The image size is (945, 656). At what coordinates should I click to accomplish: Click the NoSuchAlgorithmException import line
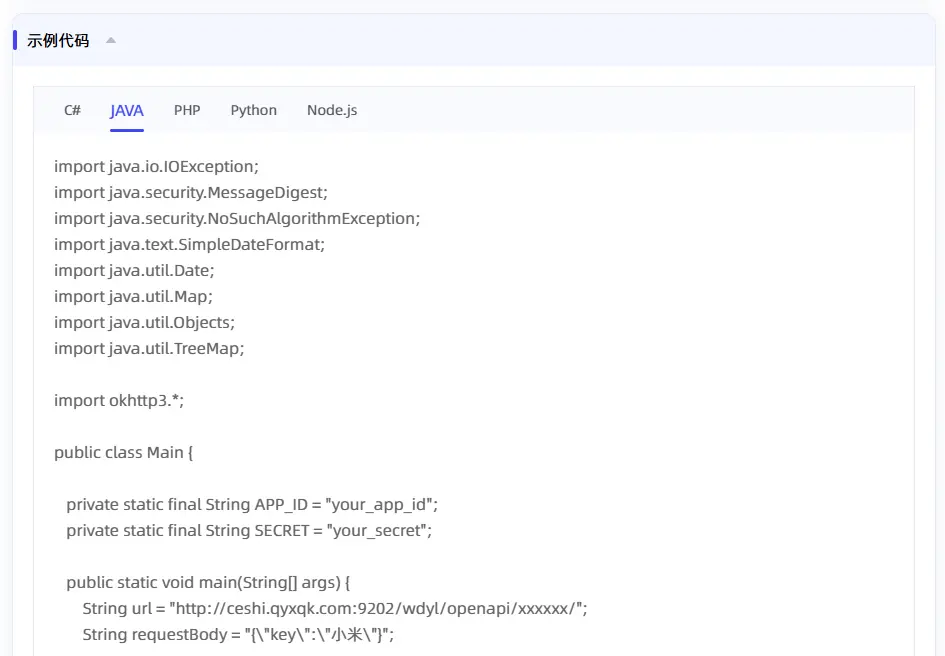click(237, 218)
